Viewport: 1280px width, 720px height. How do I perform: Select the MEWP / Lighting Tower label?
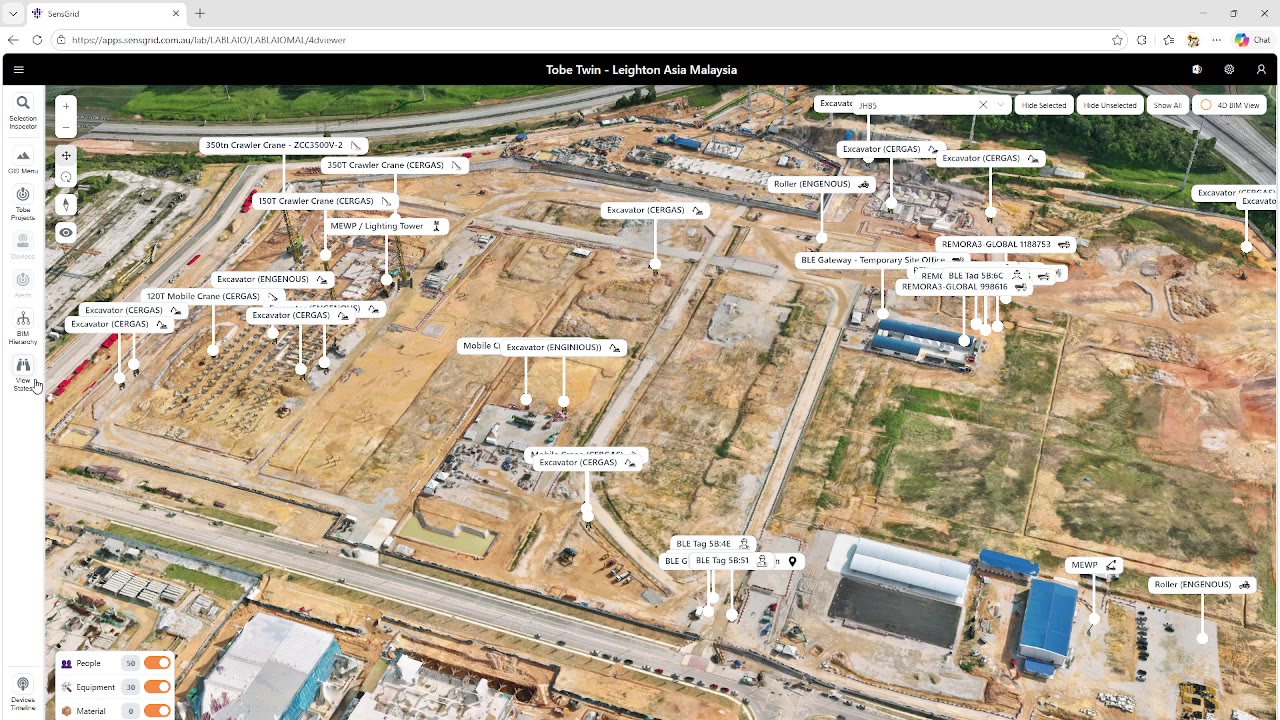(386, 226)
